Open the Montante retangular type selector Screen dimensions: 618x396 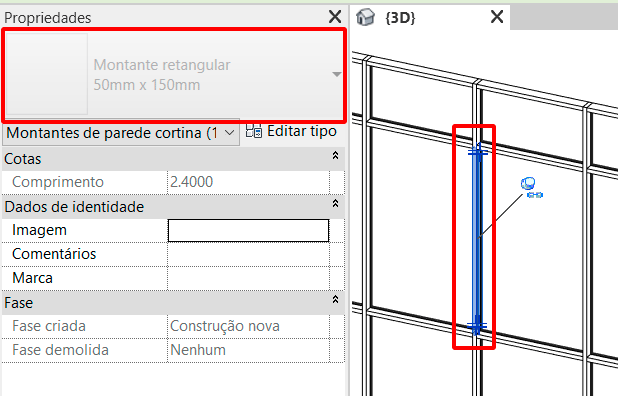pyautogui.click(x=174, y=75)
